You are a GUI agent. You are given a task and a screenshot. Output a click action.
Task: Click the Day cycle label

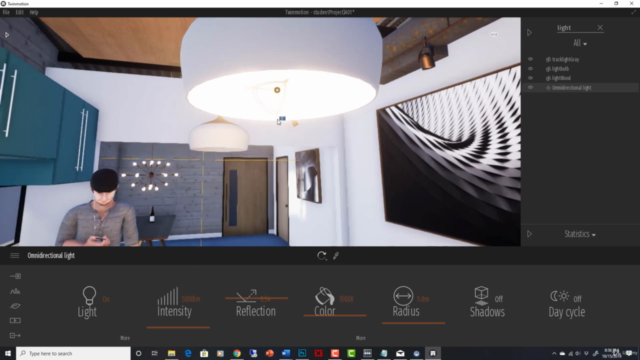point(567,312)
